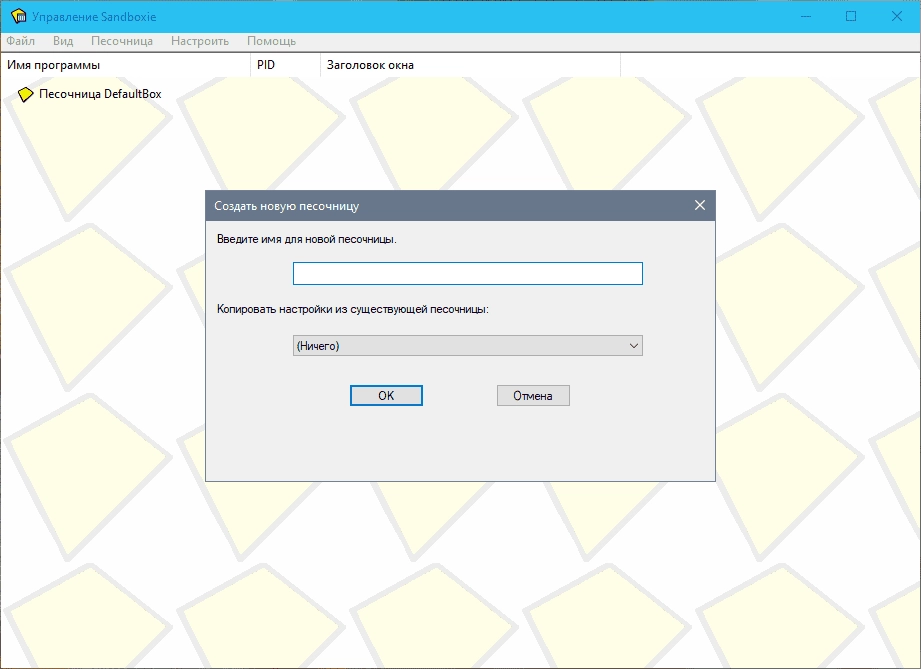
Task: Open the Вид menu
Action: coord(63,41)
